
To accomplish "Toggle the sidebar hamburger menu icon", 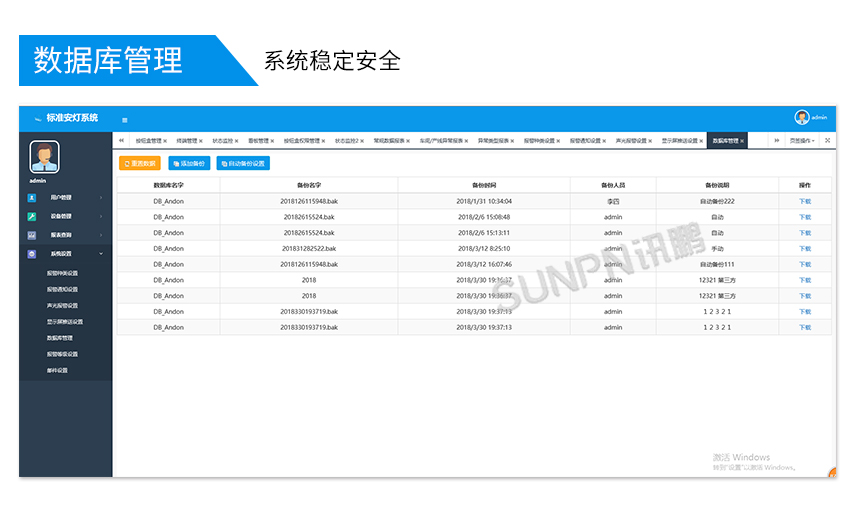I will tap(125, 120).
